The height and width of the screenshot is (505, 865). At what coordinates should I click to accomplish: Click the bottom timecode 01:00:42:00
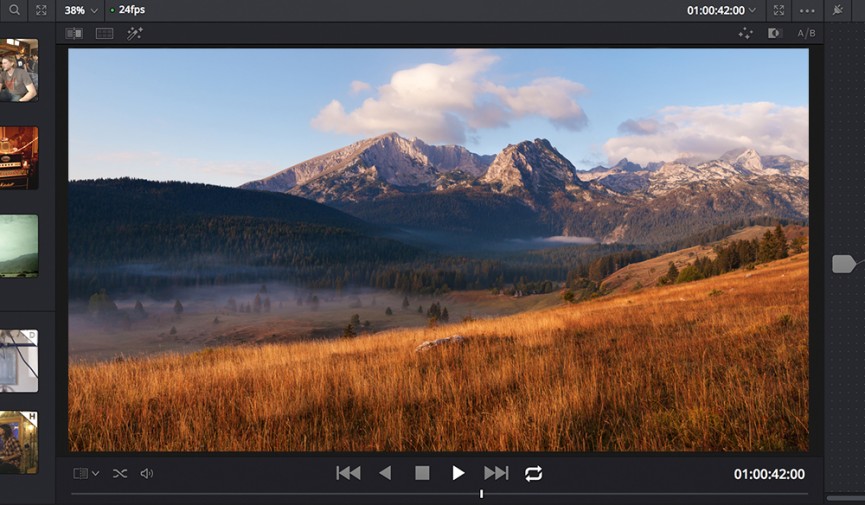point(769,474)
